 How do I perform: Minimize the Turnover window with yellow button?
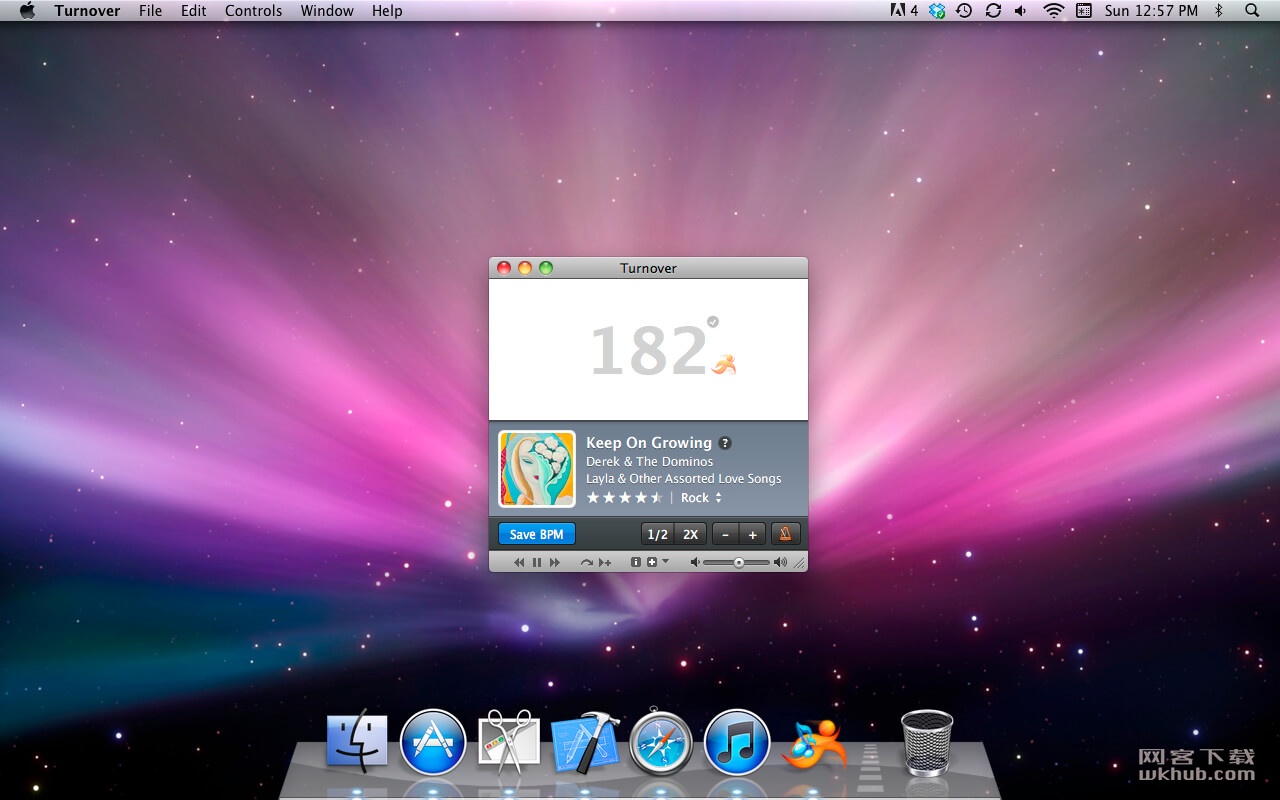[x=525, y=268]
